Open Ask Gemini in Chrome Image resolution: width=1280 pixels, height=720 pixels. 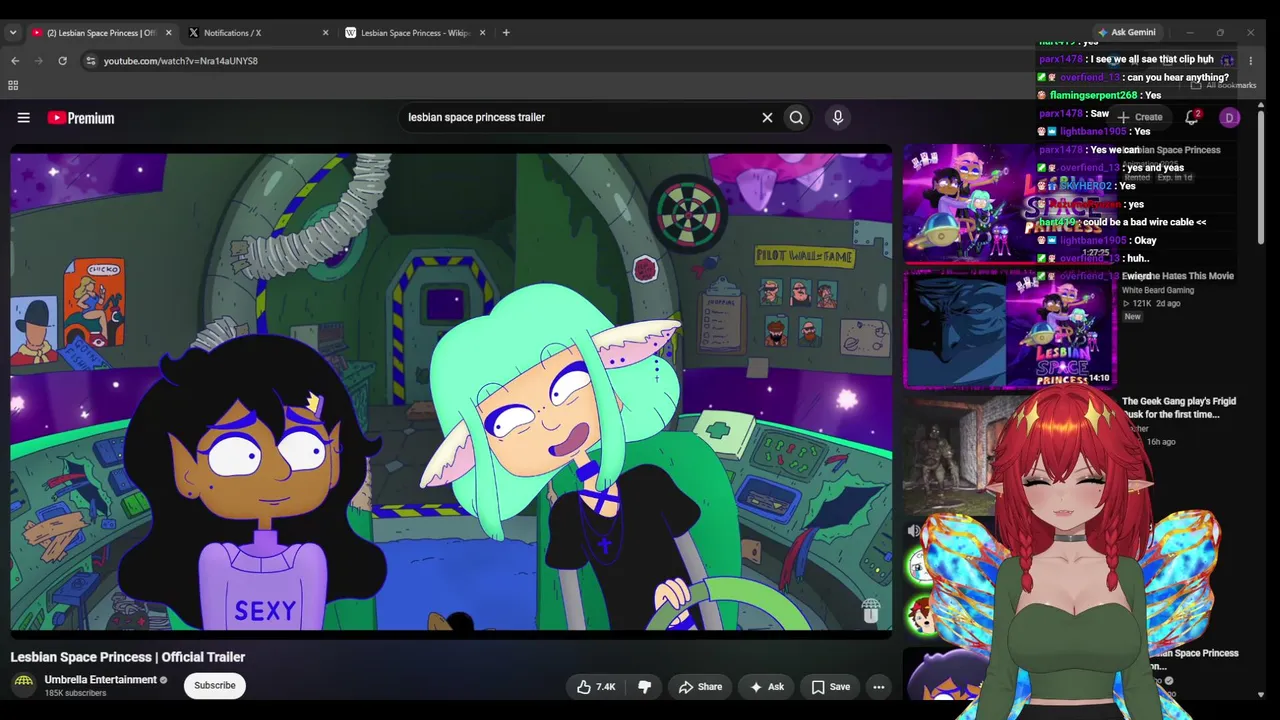point(1126,32)
